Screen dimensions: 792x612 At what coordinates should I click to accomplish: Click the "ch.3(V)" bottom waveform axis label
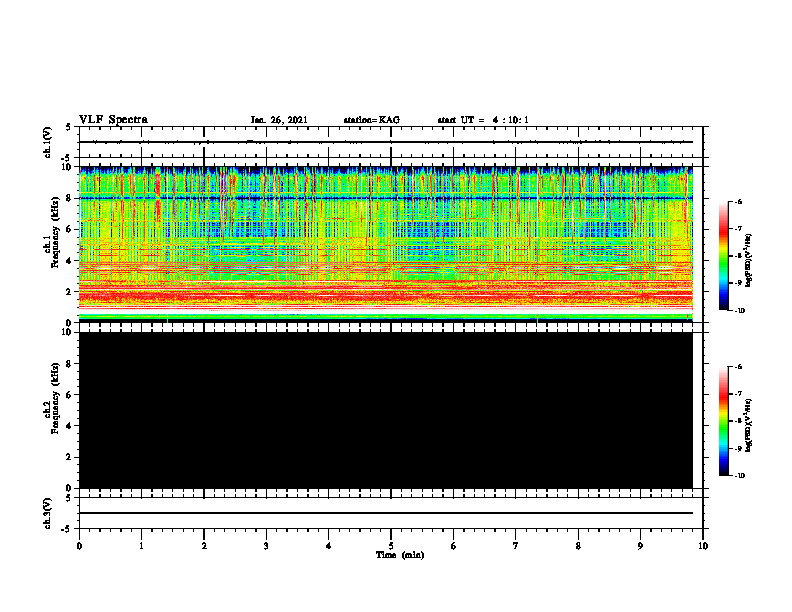(x=48, y=513)
